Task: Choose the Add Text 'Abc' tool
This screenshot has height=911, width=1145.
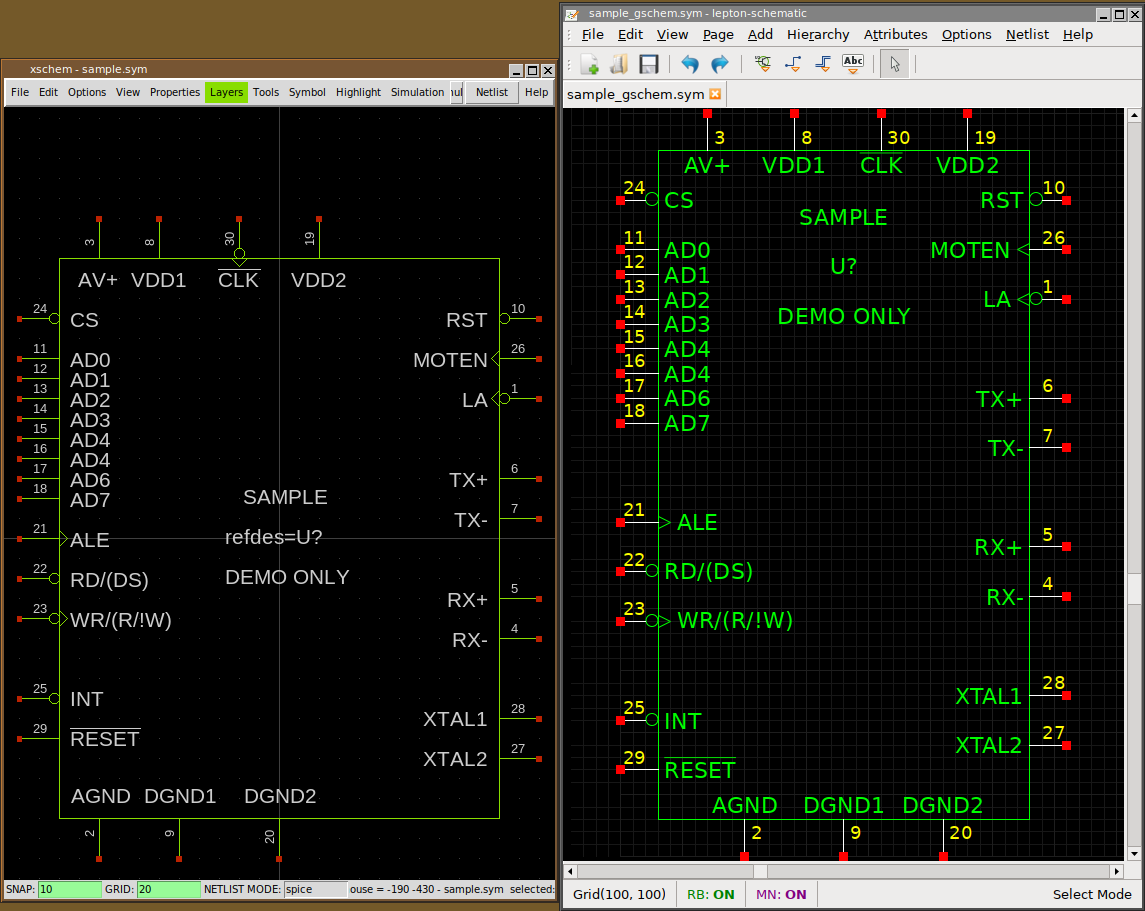Action: click(853, 65)
